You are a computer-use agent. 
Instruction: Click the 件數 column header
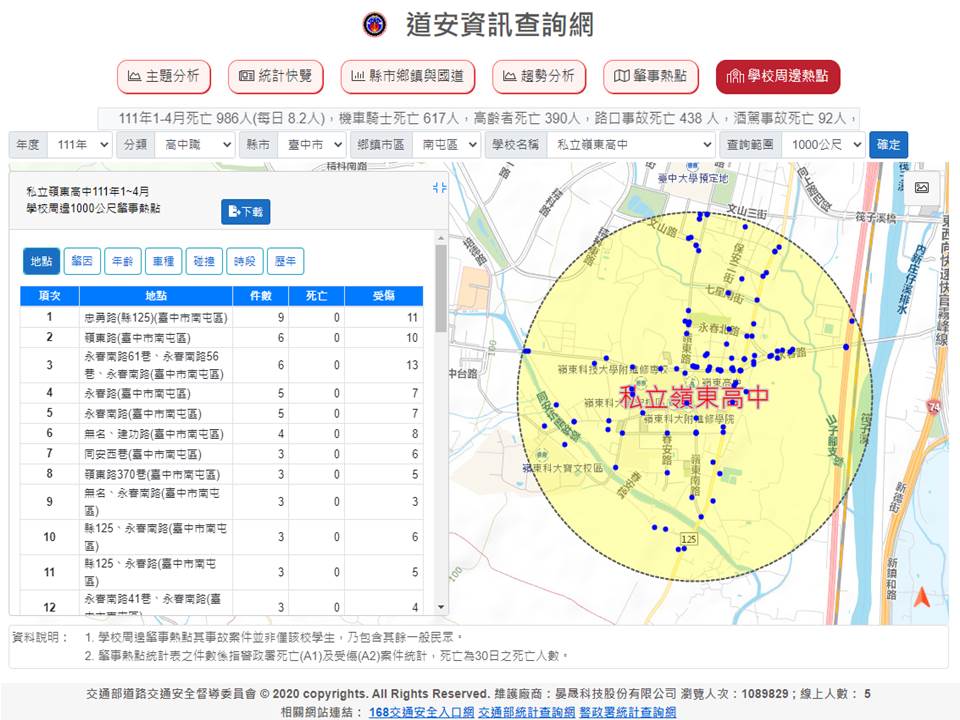[x=261, y=296]
